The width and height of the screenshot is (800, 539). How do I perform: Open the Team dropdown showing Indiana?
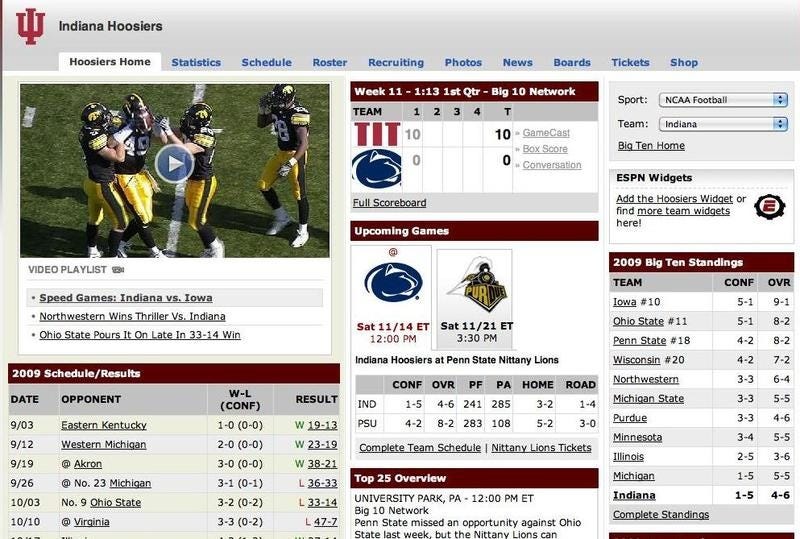(723, 124)
